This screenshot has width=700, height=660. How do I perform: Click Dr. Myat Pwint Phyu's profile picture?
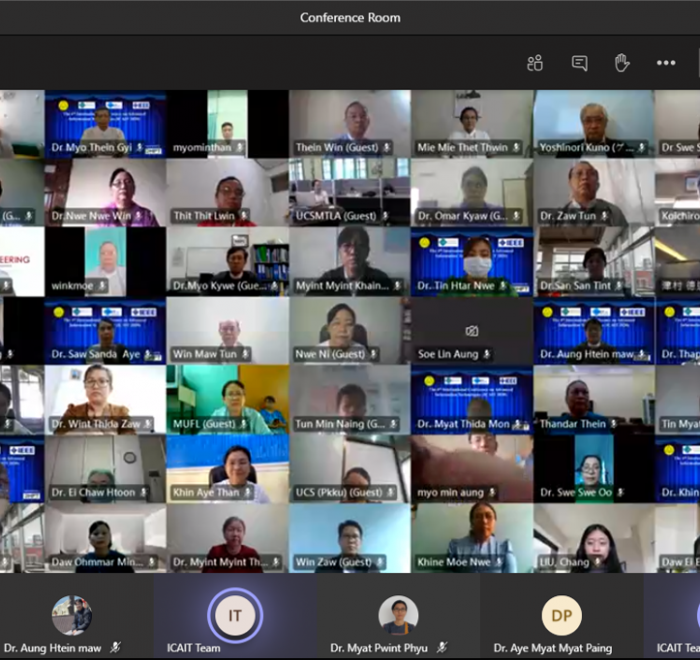point(398,615)
